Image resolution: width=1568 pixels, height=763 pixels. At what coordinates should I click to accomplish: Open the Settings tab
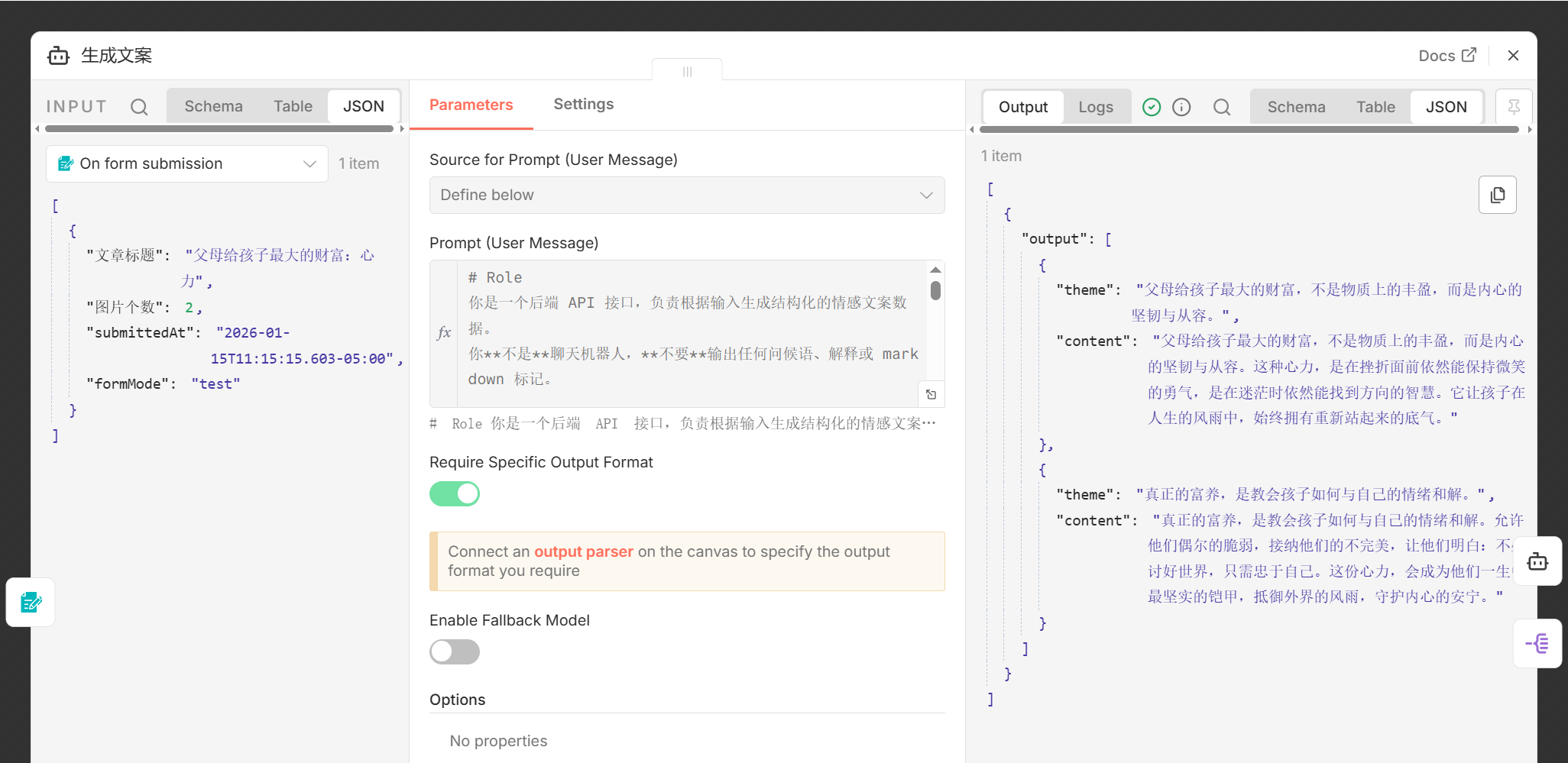(x=583, y=104)
